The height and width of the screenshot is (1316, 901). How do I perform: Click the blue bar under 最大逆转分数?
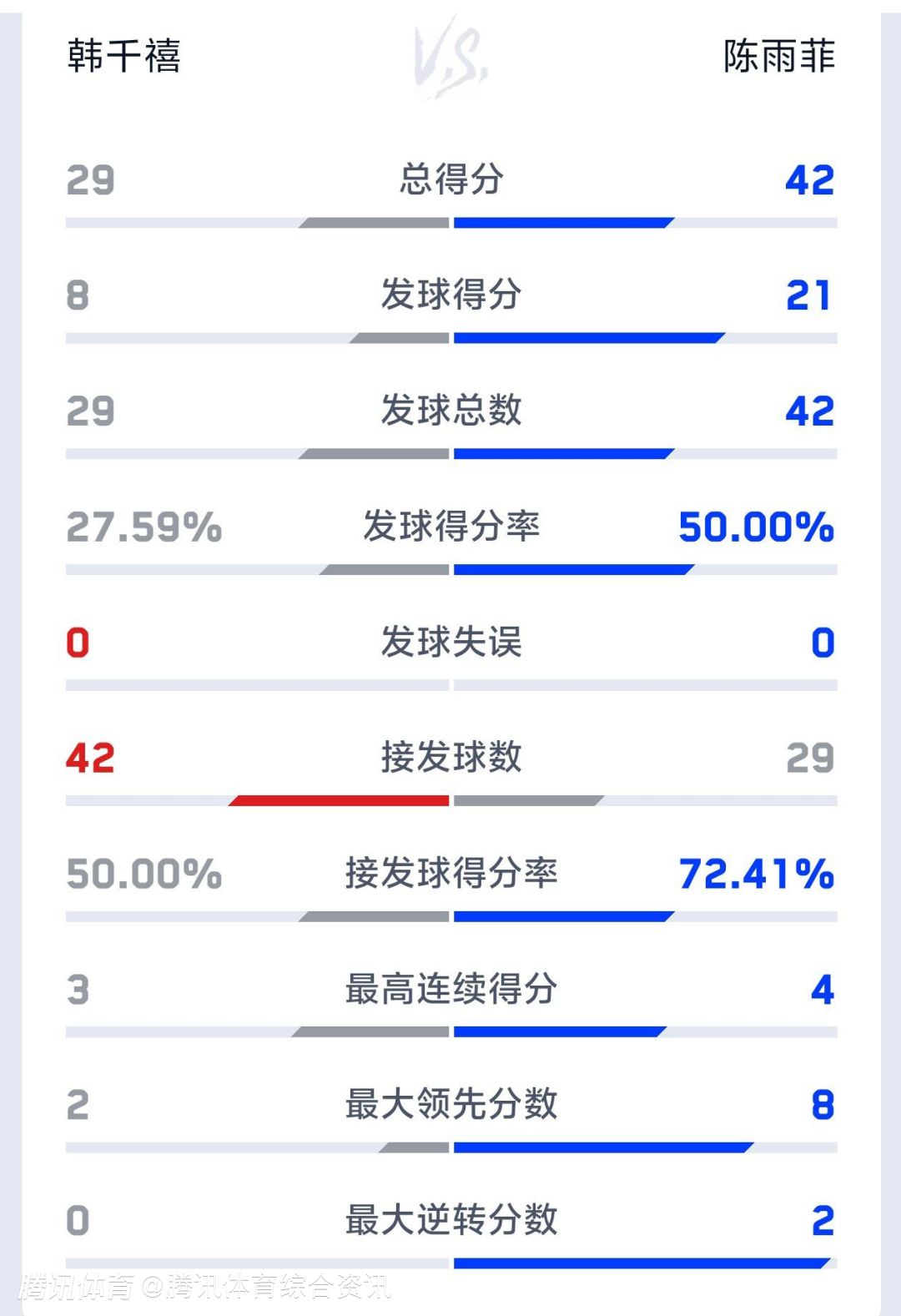tap(641, 1263)
